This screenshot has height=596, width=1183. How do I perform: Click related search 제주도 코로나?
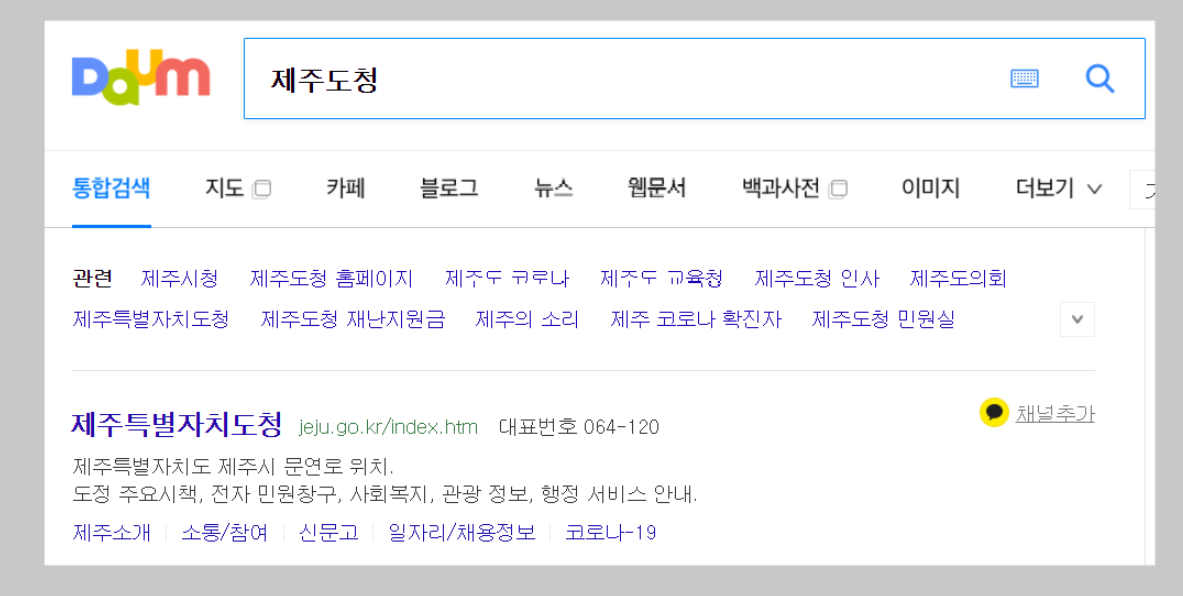point(506,278)
